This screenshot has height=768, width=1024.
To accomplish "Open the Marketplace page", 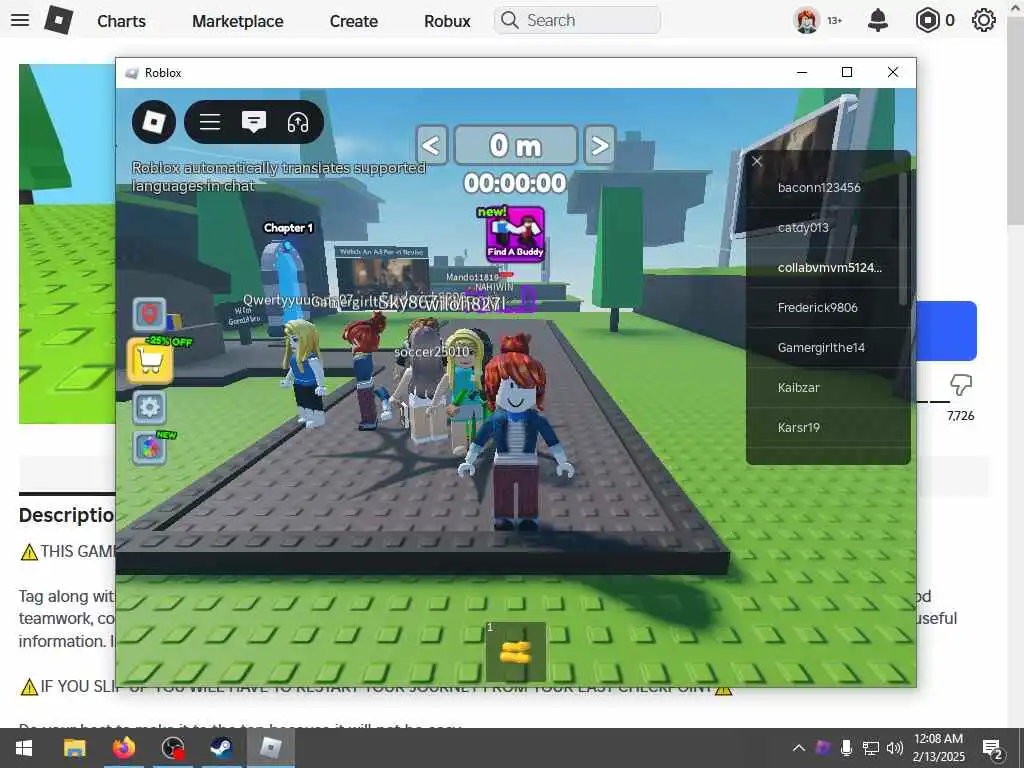I will 238,21.
